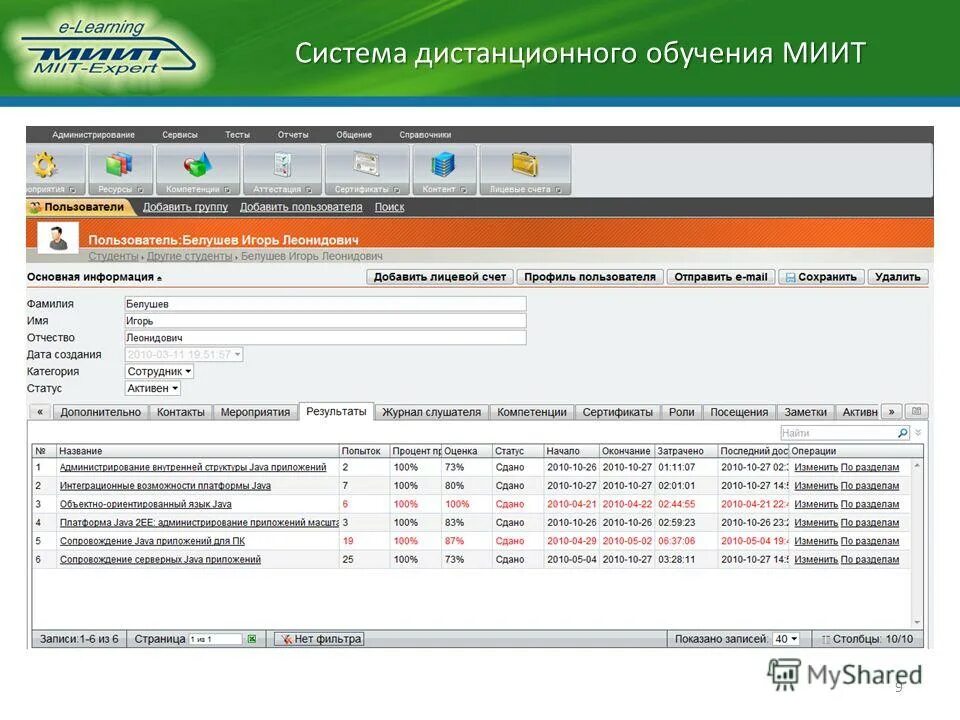Screen dimensions: 960x720
Task: Open the Показано записей 40 dropdown
Action: pos(786,639)
